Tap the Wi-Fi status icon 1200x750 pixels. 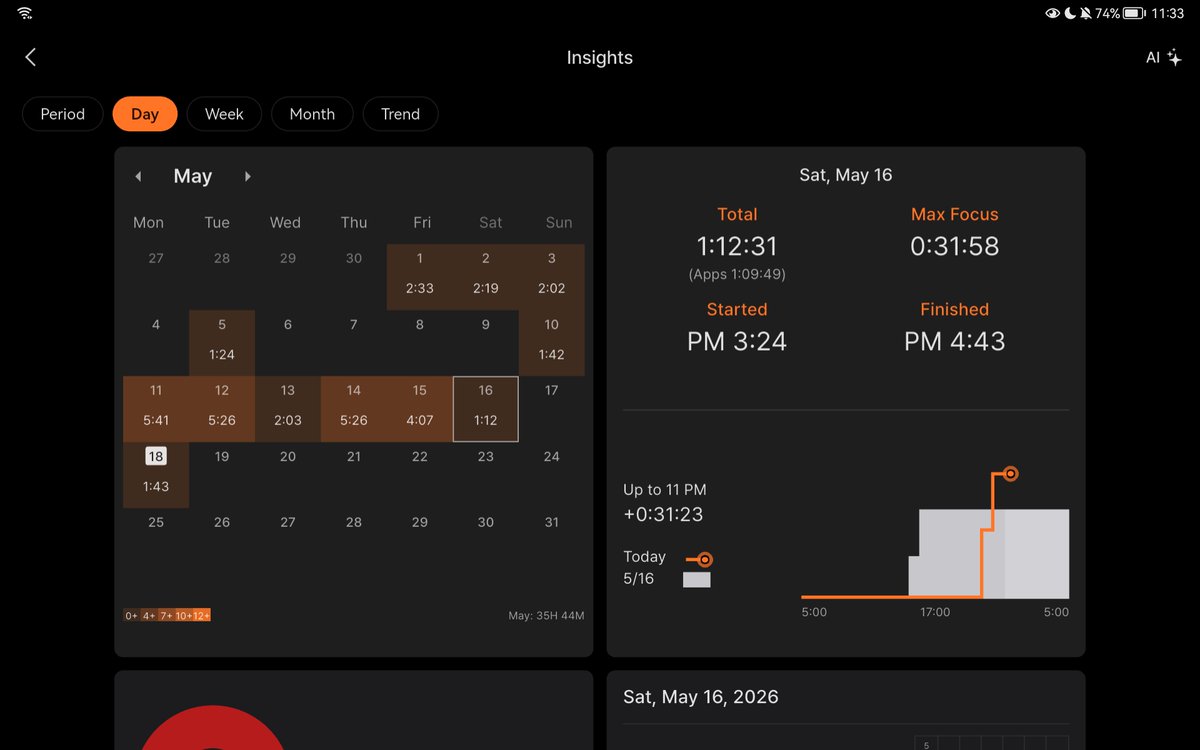(25, 13)
